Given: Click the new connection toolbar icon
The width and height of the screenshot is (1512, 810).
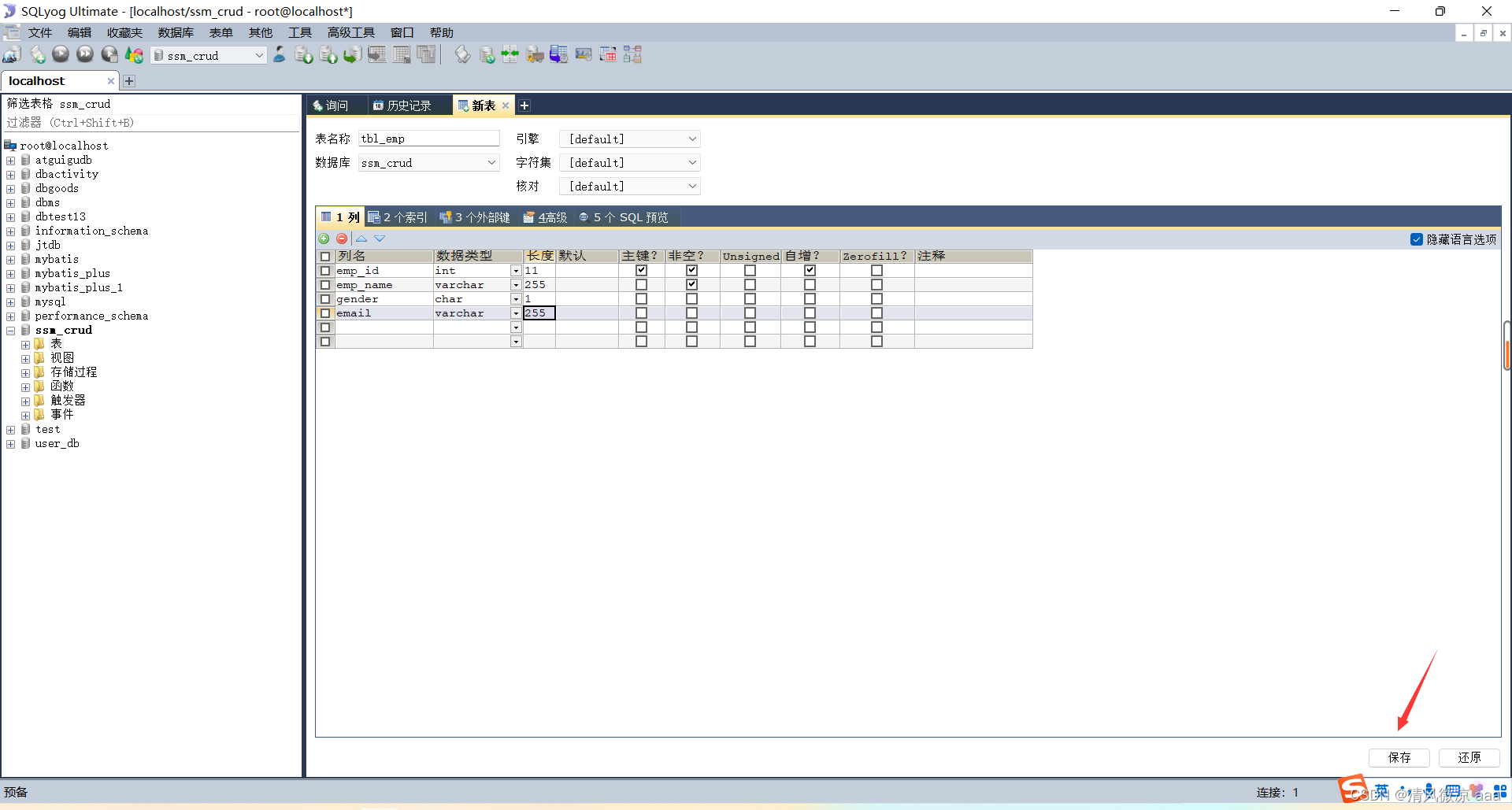Looking at the screenshot, I should (13, 55).
